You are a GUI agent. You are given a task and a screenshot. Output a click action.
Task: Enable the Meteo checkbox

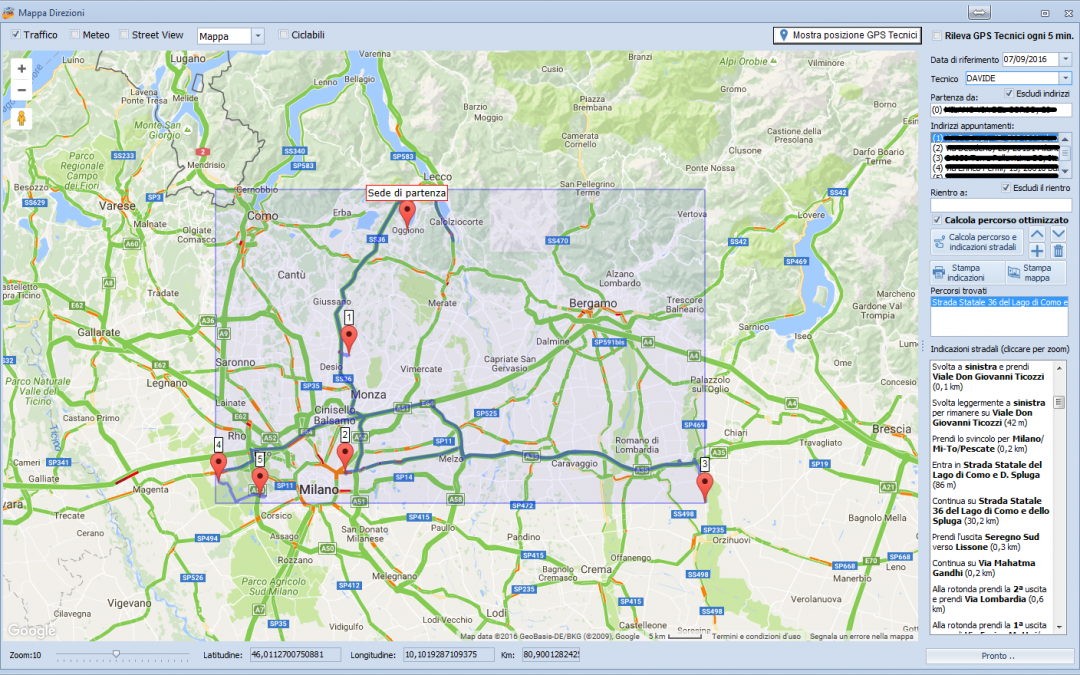tap(75, 34)
